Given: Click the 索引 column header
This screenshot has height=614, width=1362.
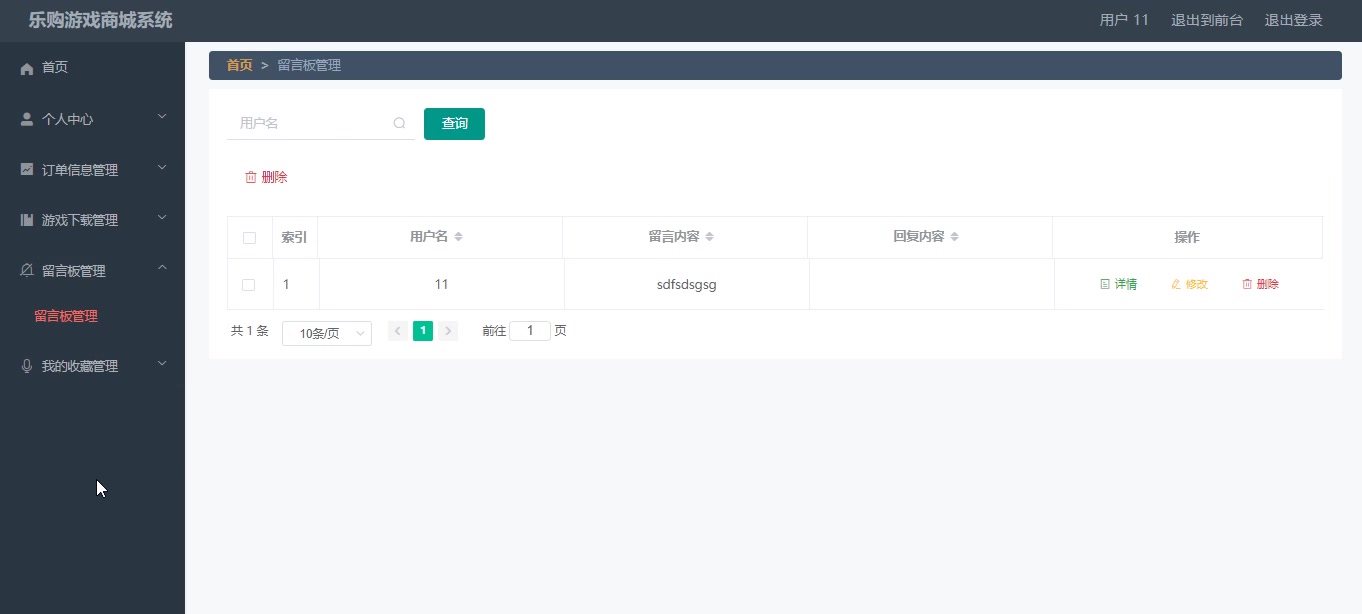Looking at the screenshot, I should pyautogui.click(x=294, y=237).
